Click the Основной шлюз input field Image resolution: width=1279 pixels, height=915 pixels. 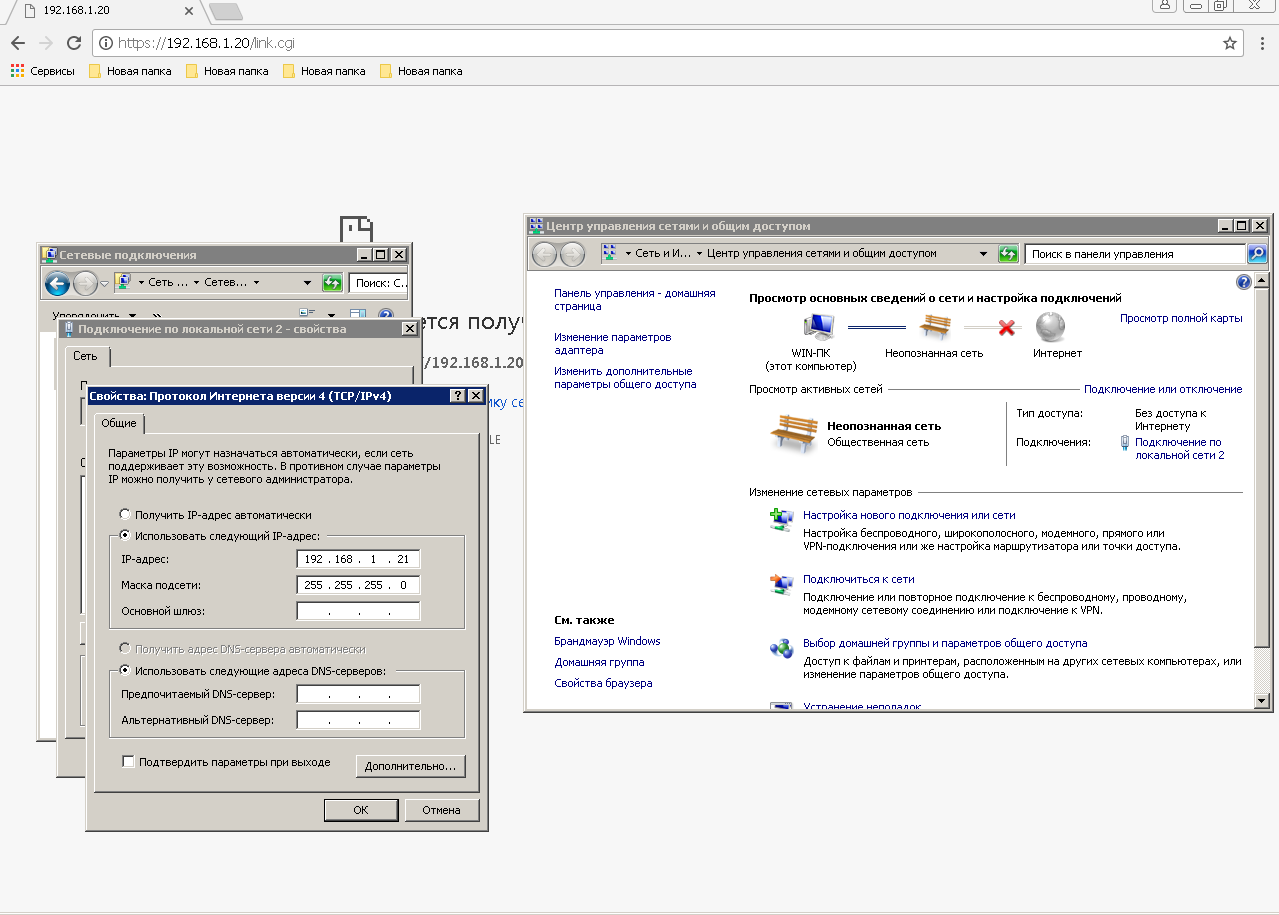[358, 611]
